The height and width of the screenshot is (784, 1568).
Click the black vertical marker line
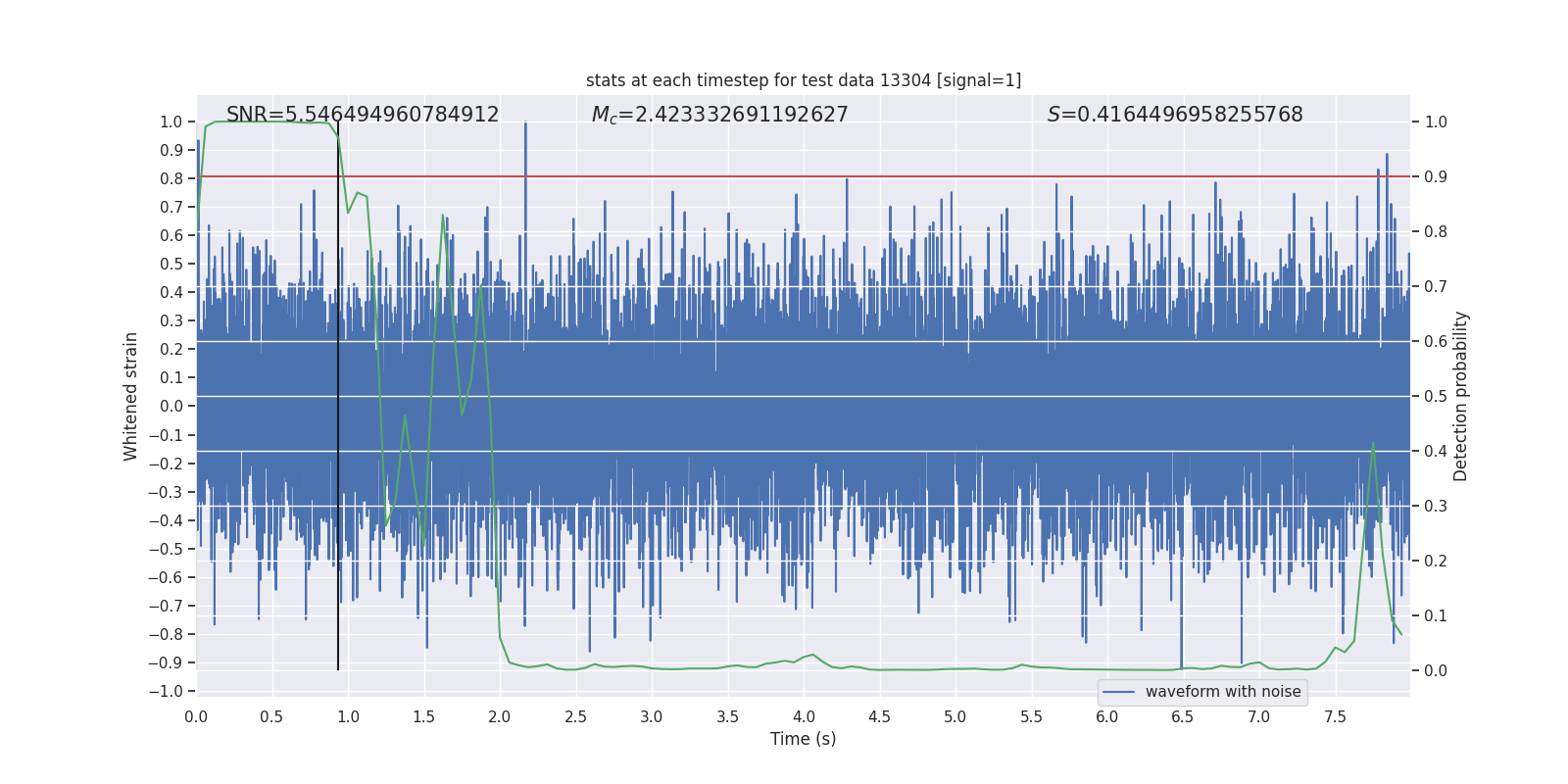338,396
